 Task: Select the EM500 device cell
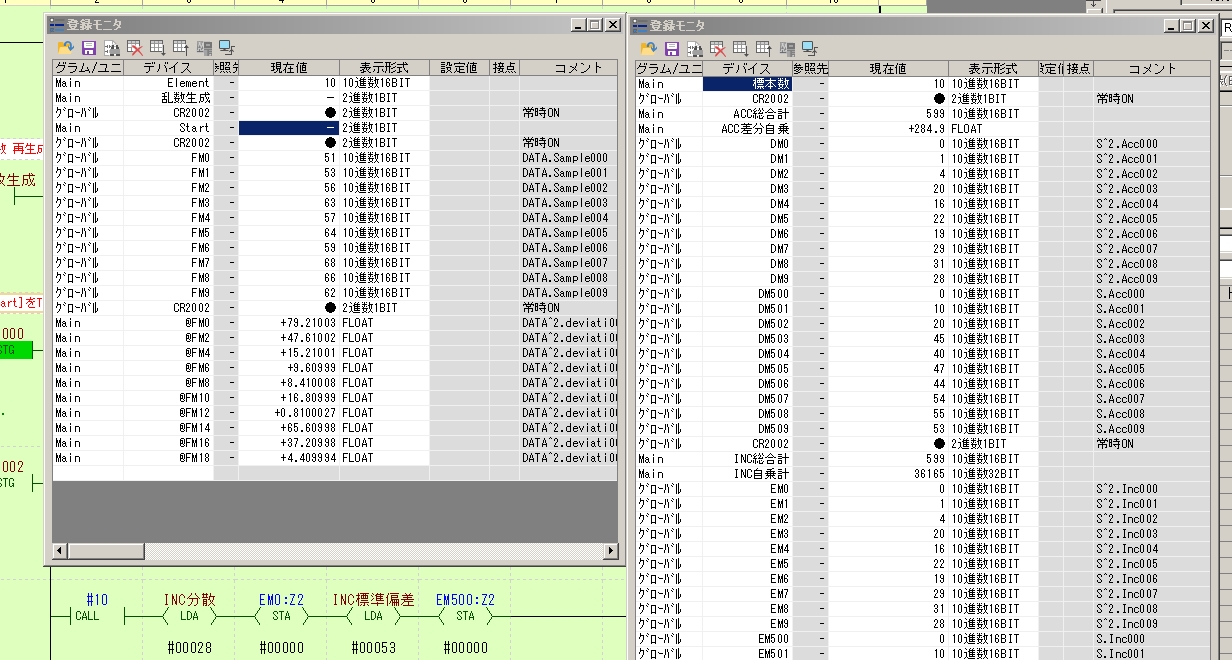coord(746,639)
